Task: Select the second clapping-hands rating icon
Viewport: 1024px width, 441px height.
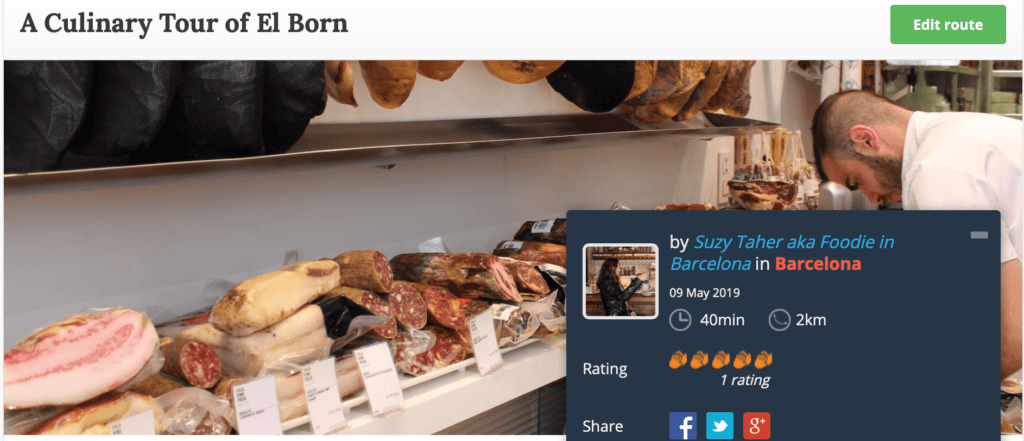Action: [x=699, y=359]
